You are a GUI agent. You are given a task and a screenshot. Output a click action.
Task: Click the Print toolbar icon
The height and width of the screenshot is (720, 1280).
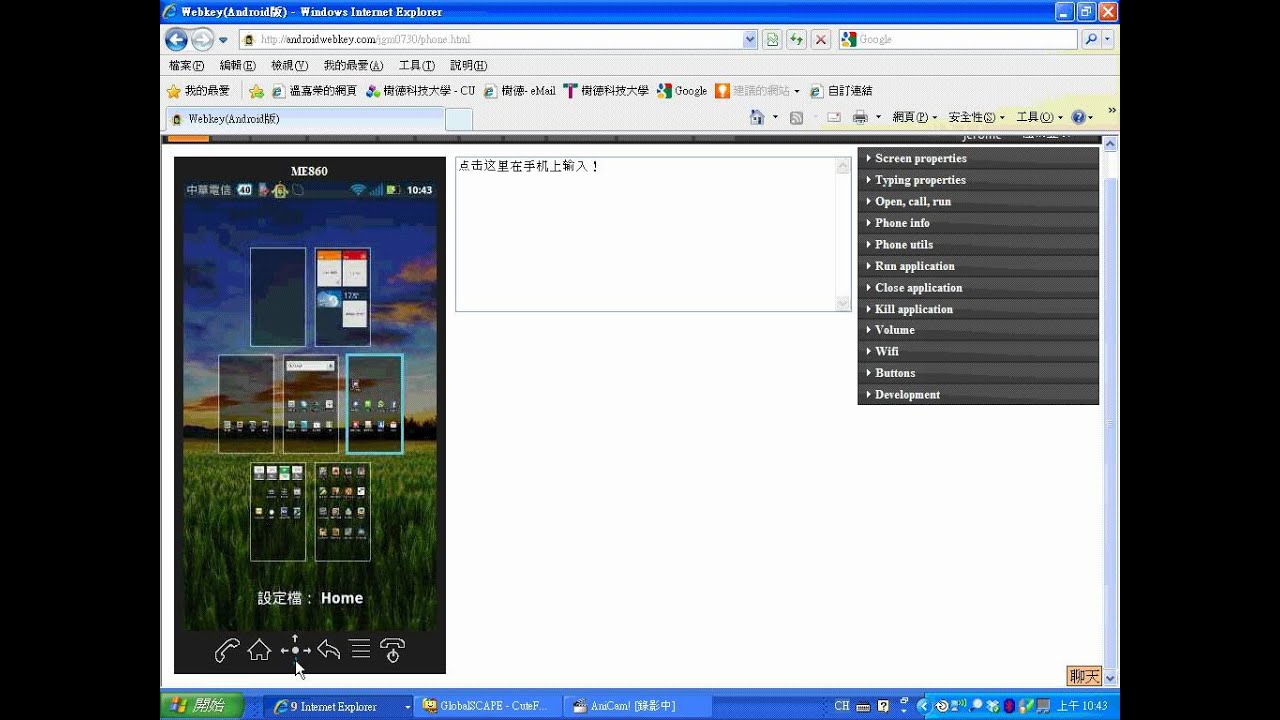coord(860,117)
